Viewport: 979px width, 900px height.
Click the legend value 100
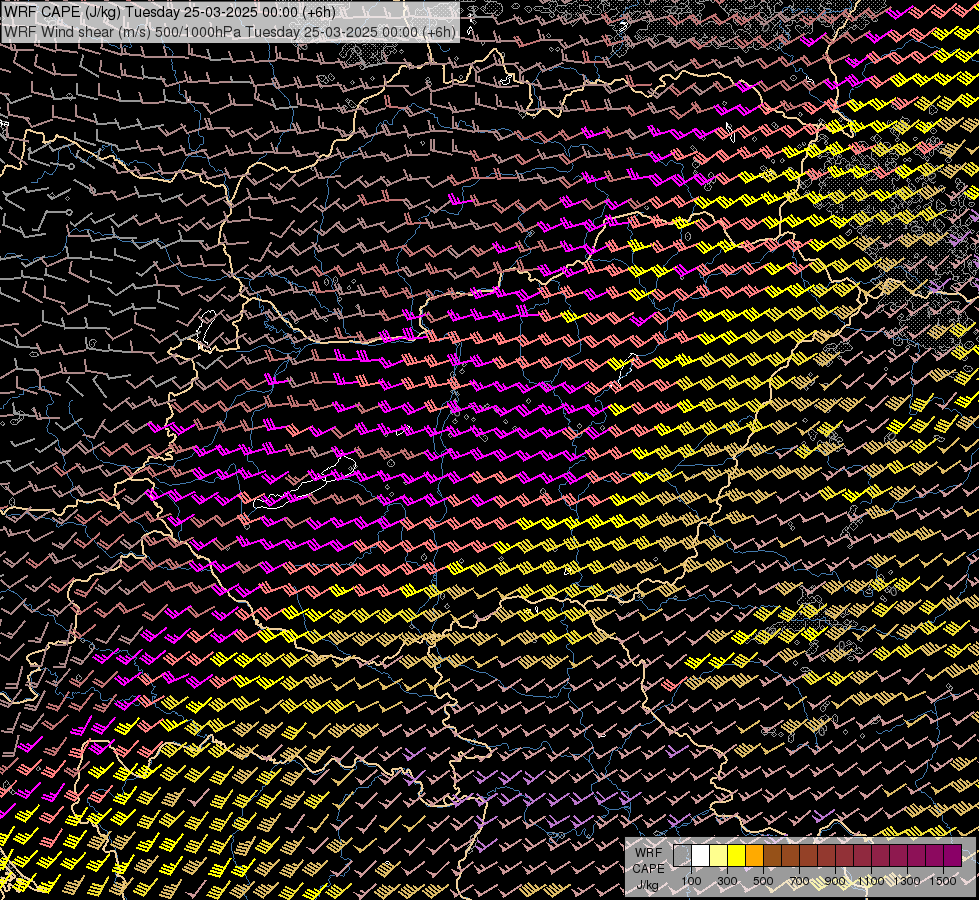click(691, 881)
